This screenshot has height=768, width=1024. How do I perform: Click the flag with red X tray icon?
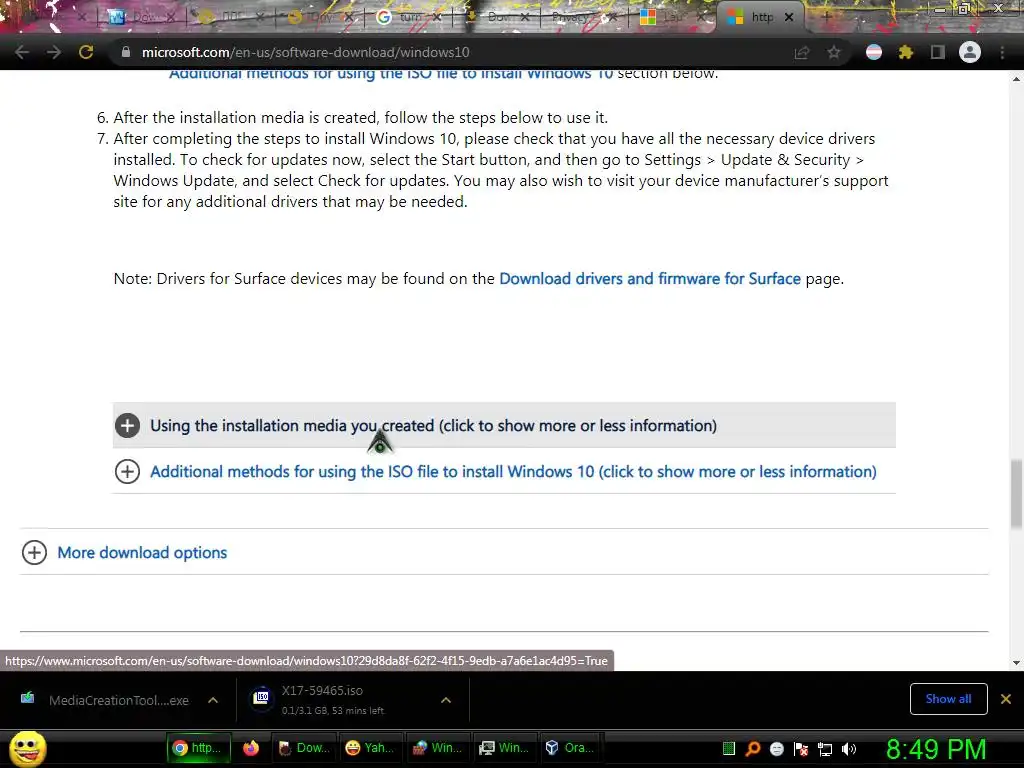tap(801, 748)
